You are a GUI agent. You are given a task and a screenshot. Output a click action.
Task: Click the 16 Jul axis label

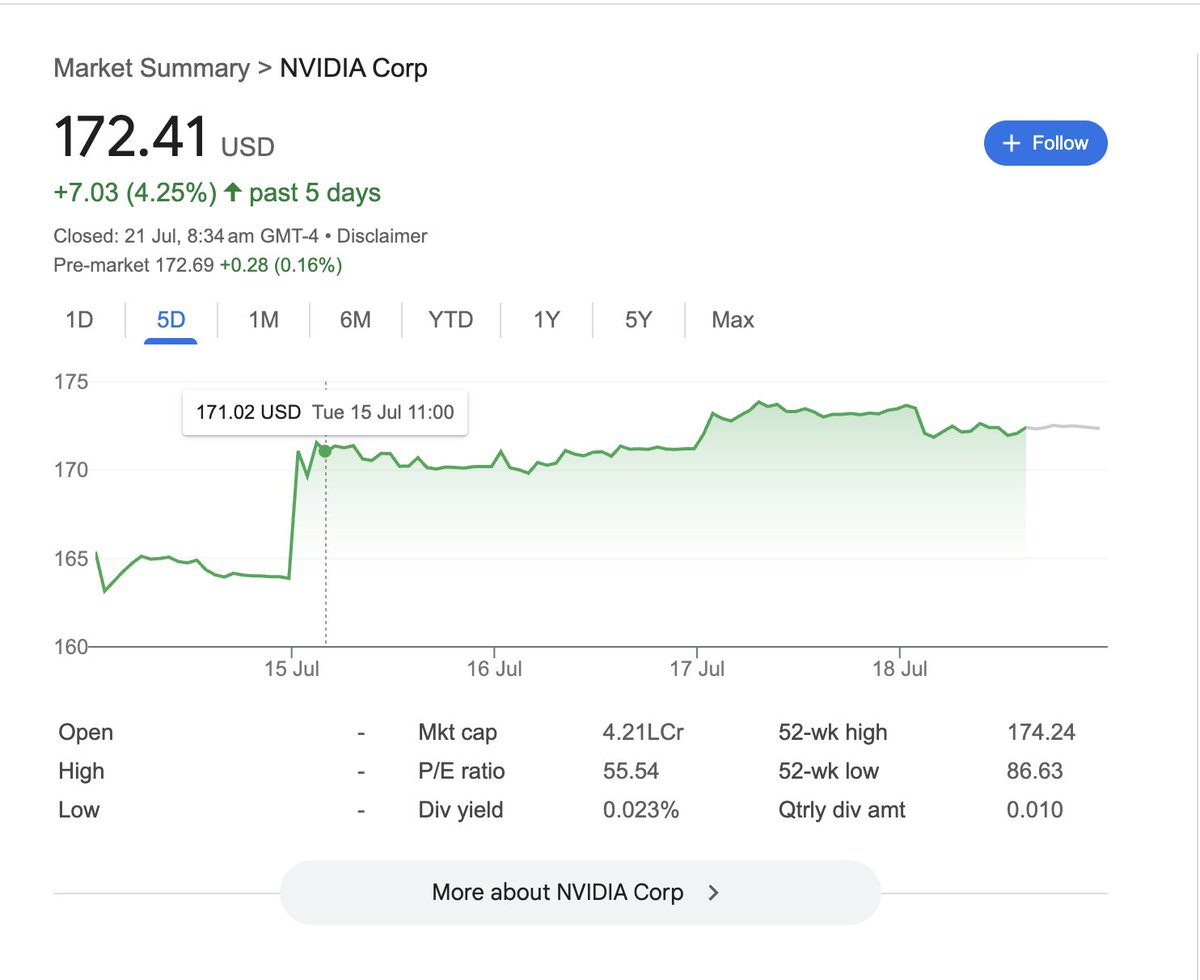click(495, 669)
